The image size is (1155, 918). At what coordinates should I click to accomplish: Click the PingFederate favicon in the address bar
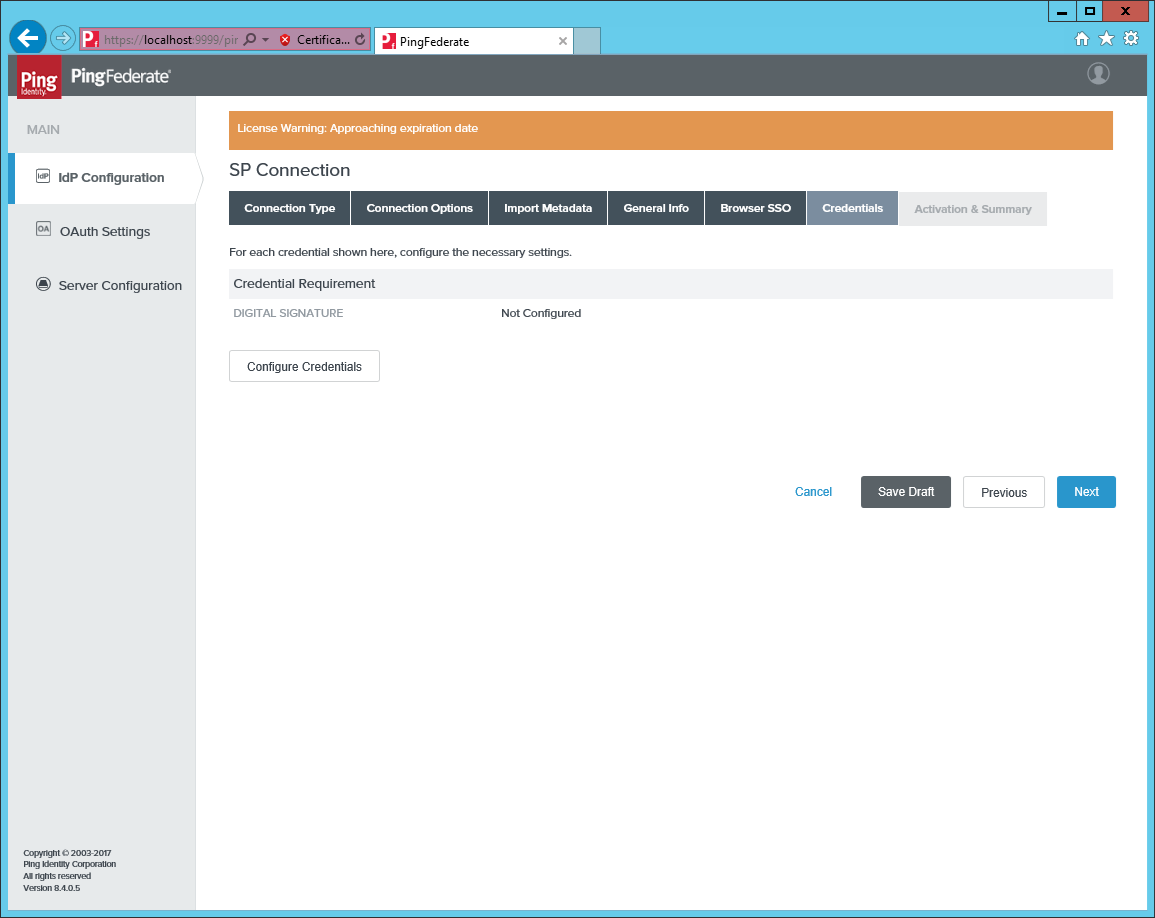(x=91, y=39)
